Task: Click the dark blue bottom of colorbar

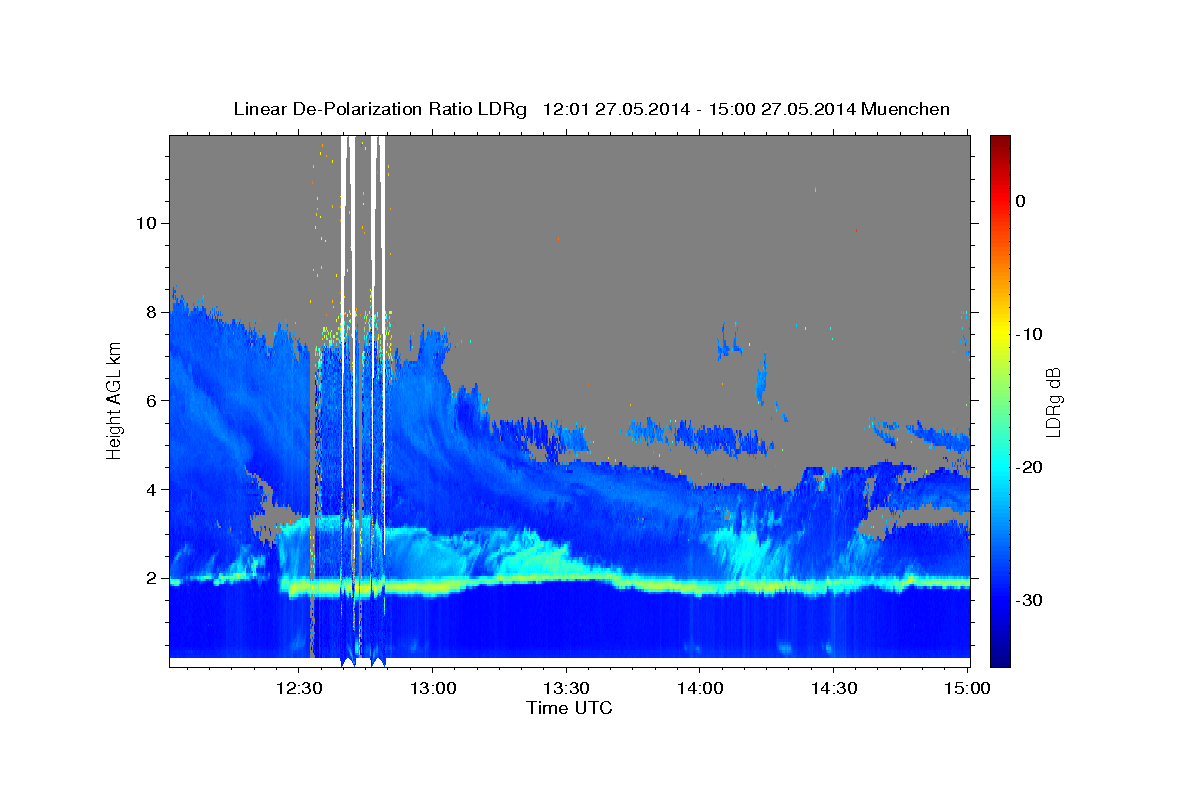Action: coord(1000,658)
